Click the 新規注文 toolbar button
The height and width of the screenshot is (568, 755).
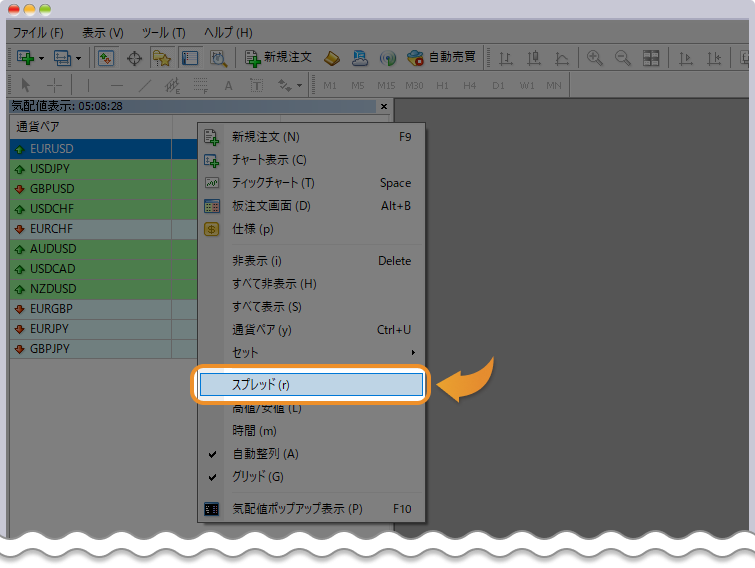pyautogui.click(x=278, y=58)
